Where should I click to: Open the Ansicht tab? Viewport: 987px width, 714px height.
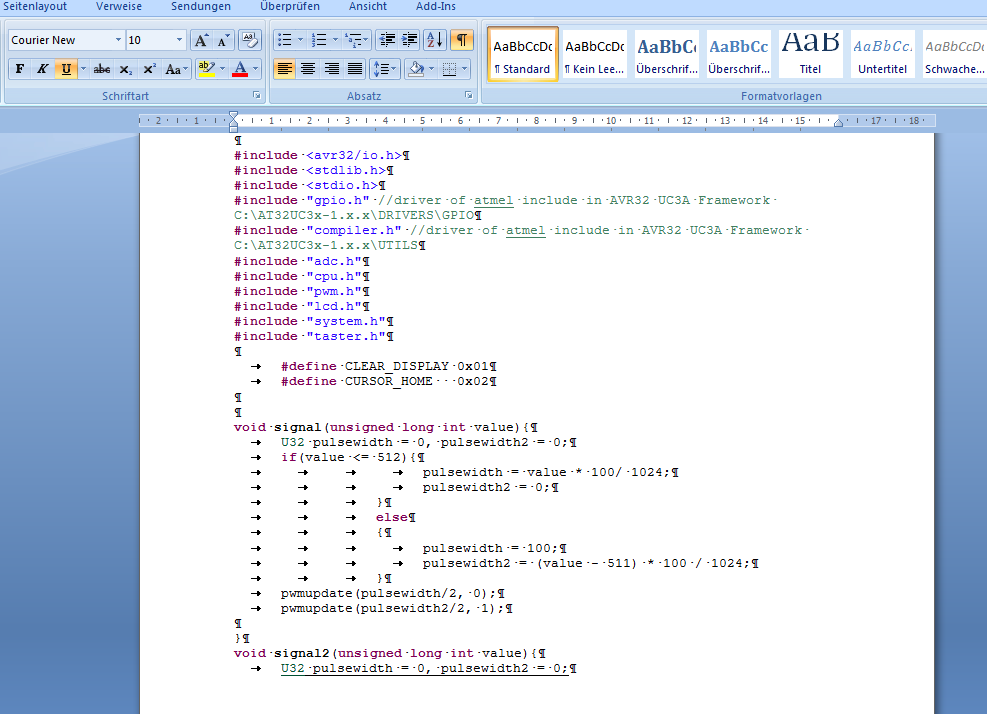coord(368,6)
